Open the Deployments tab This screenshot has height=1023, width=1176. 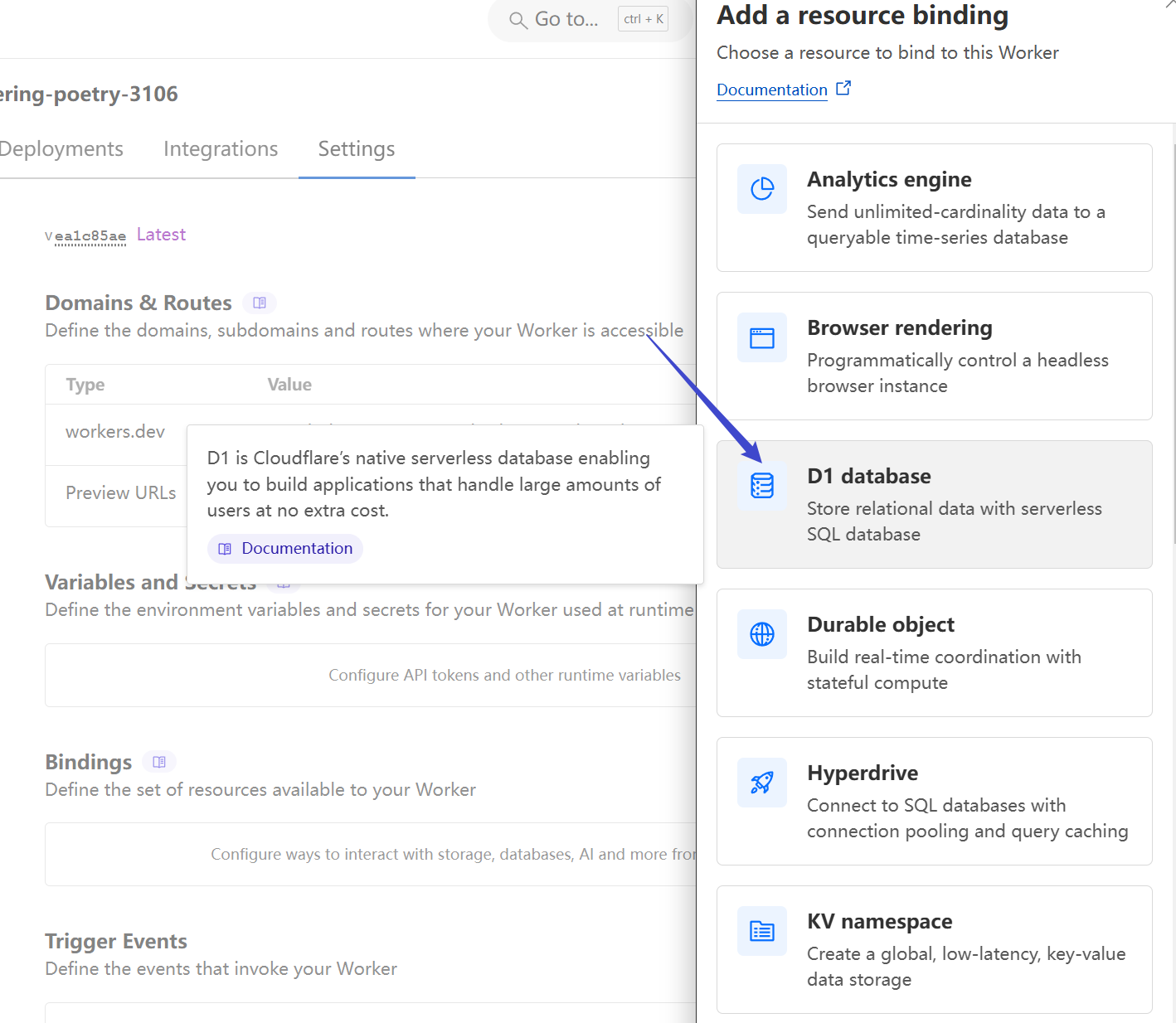(x=61, y=149)
